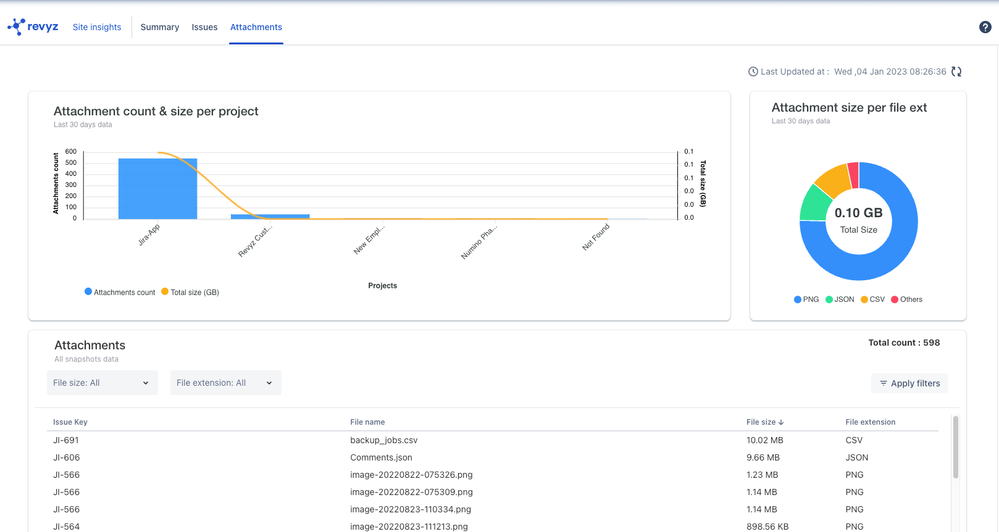This screenshot has width=999, height=532.
Task: Click the Revyz Cust... bar in chart
Action: pos(270,217)
